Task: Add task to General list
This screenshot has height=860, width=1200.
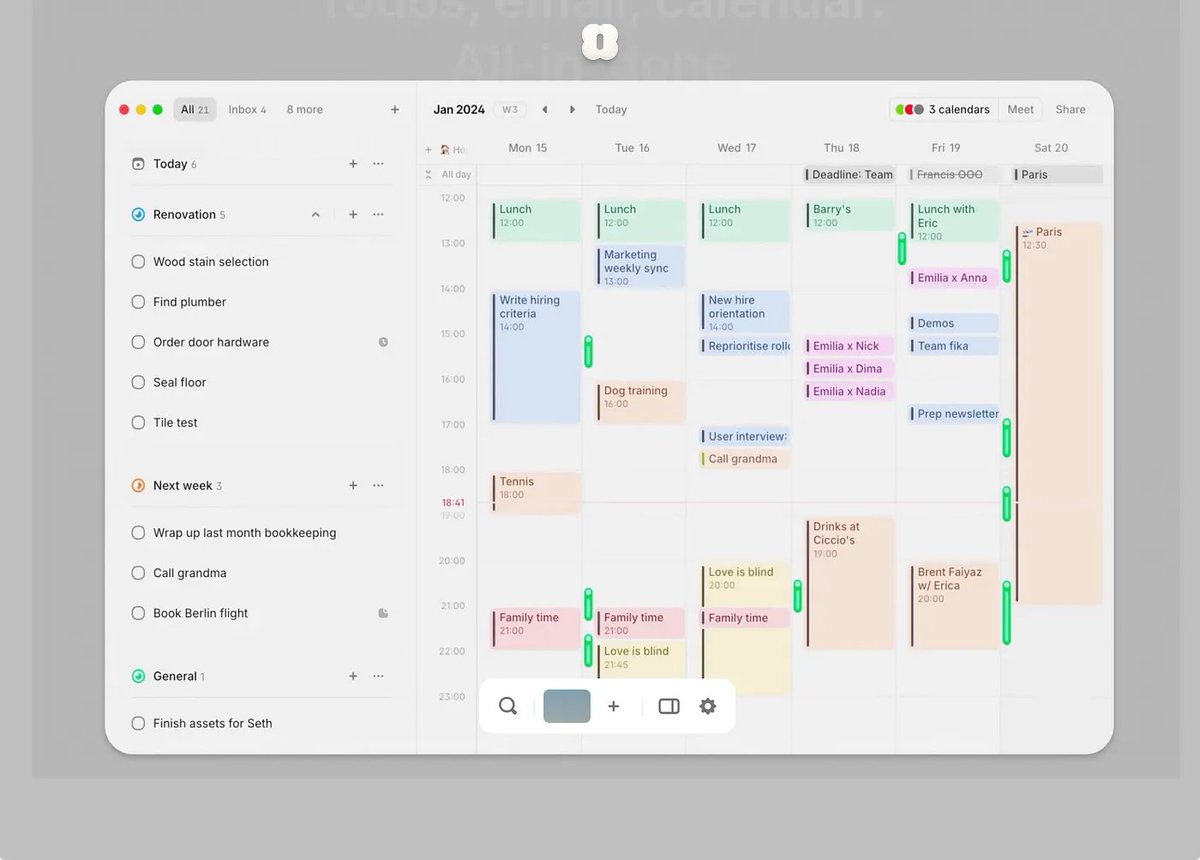Action: pos(353,676)
